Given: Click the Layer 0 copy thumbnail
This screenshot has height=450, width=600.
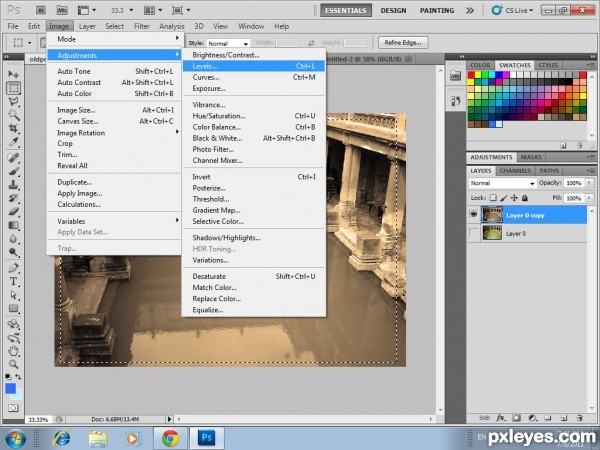Looking at the screenshot, I should pyautogui.click(x=492, y=215).
